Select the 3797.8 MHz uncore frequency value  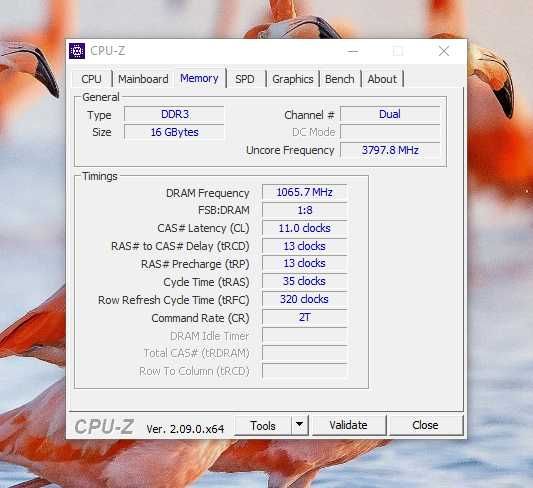coord(390,150)
